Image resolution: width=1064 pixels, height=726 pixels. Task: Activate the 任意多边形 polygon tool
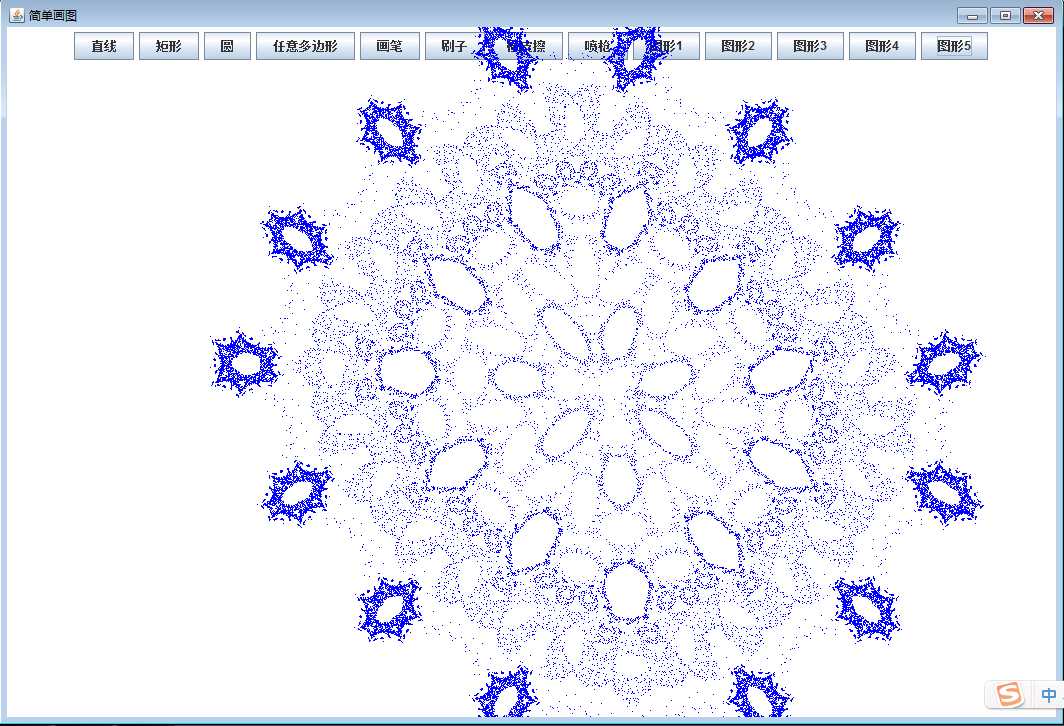pyautogui.click(x=305, y=46)
